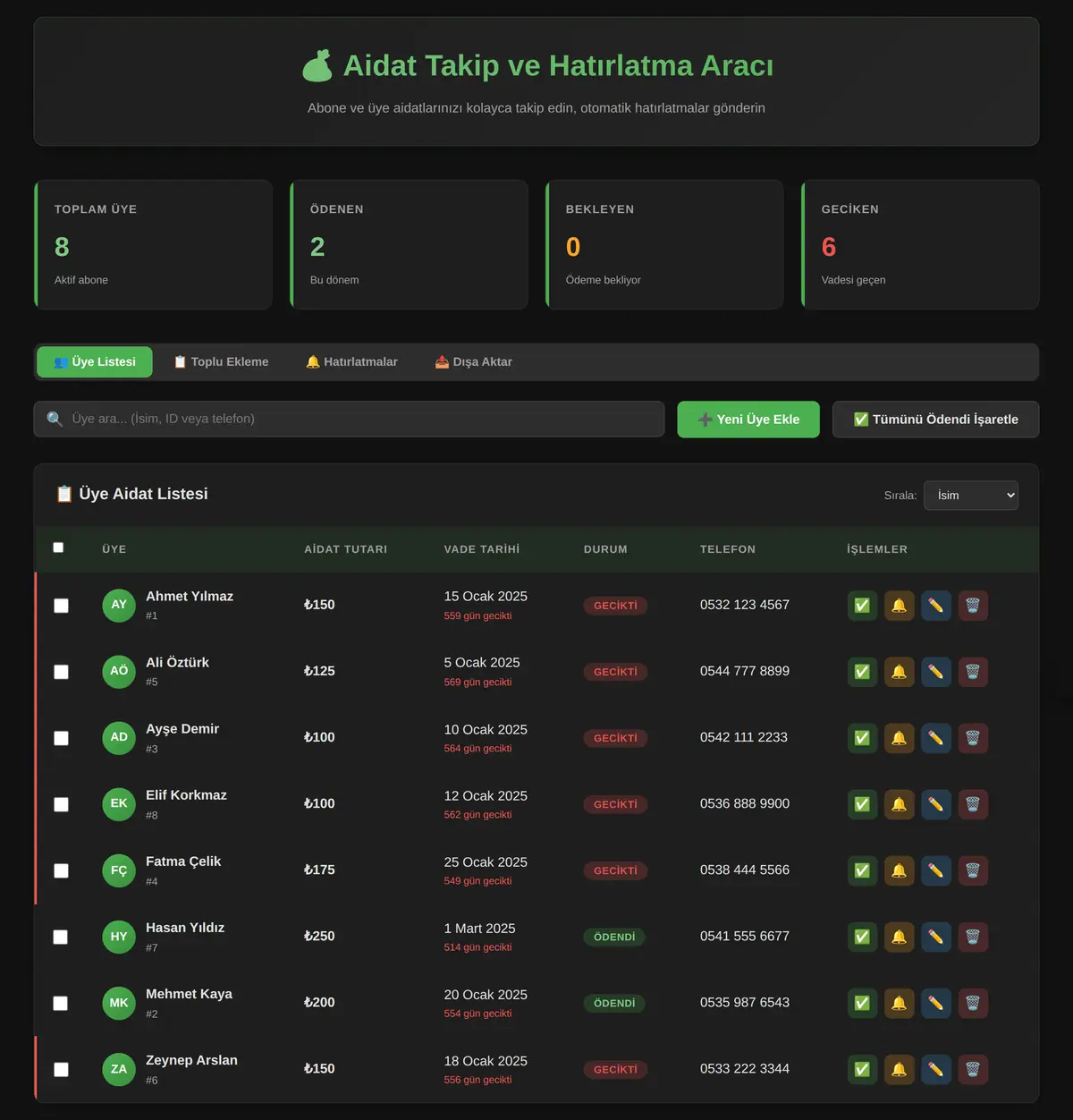Edit Ahmet Yılmaz with pencil icon
Screen dimensions: 1073x1120
[x=935, y=606]
